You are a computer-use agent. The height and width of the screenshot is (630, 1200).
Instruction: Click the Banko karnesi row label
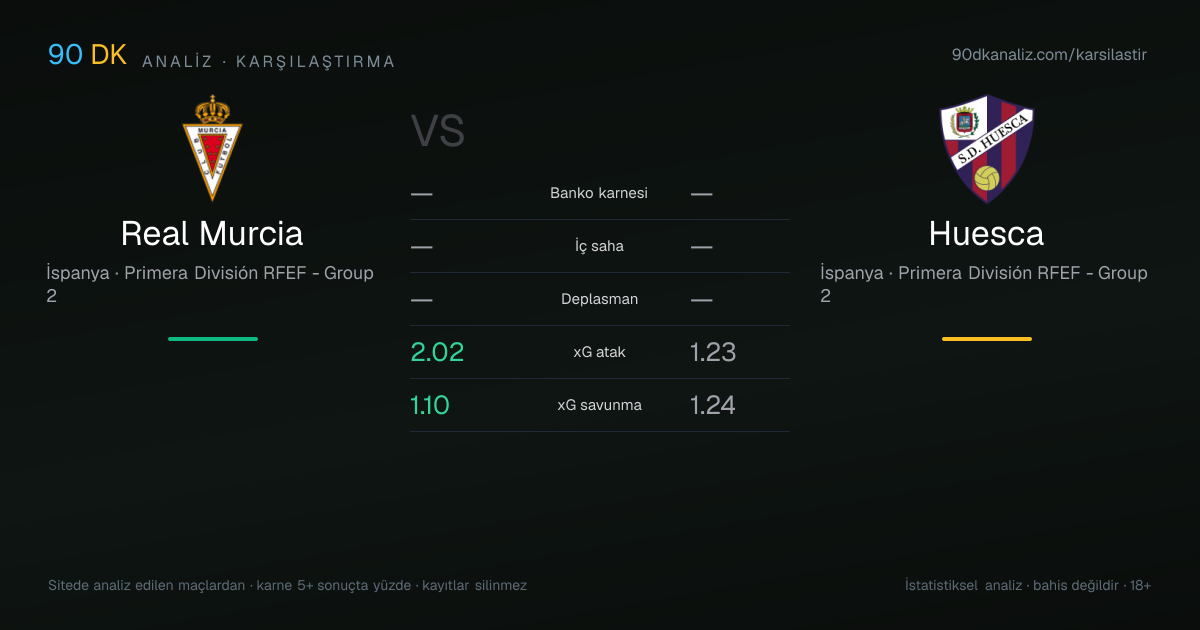pos(599,193)
